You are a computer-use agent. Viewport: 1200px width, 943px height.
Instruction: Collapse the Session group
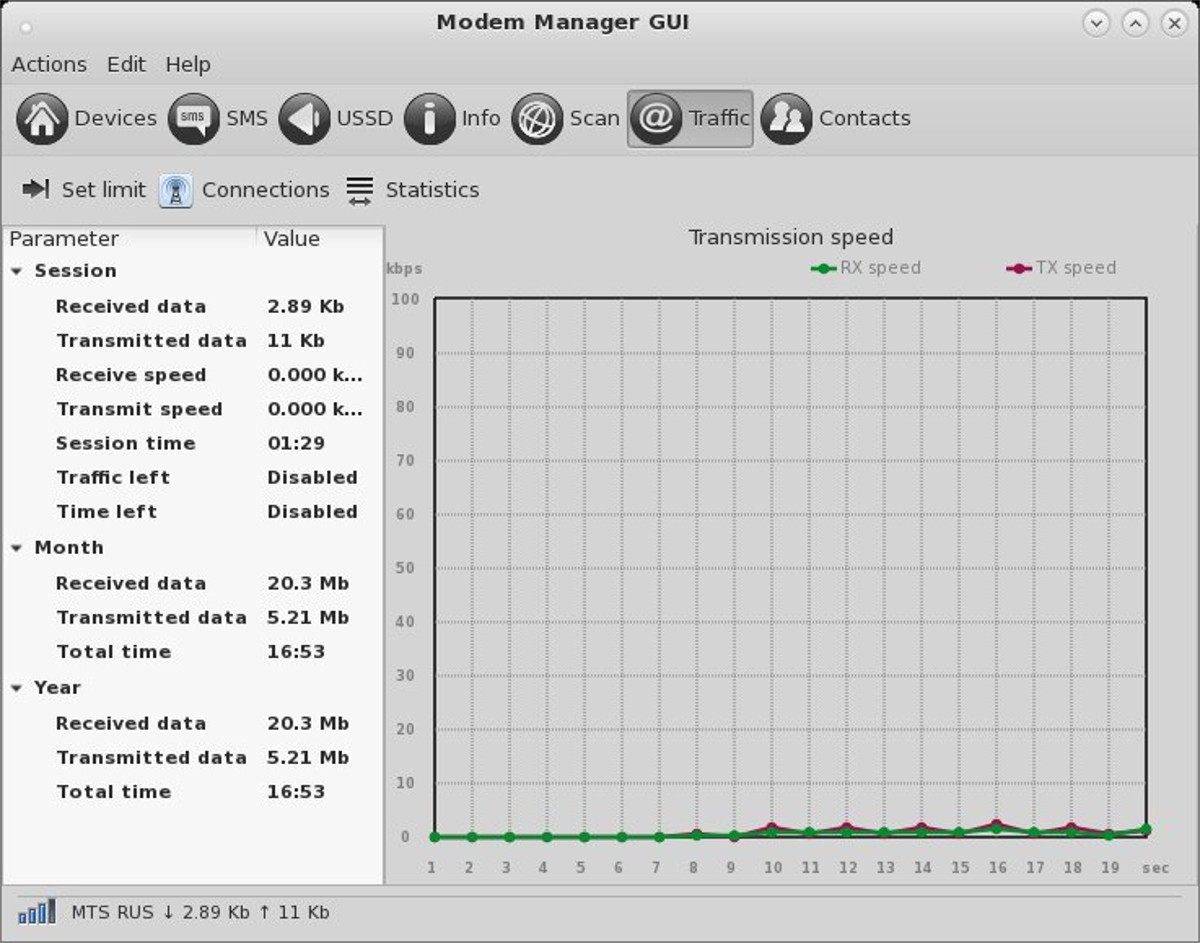tap(17, 271)
